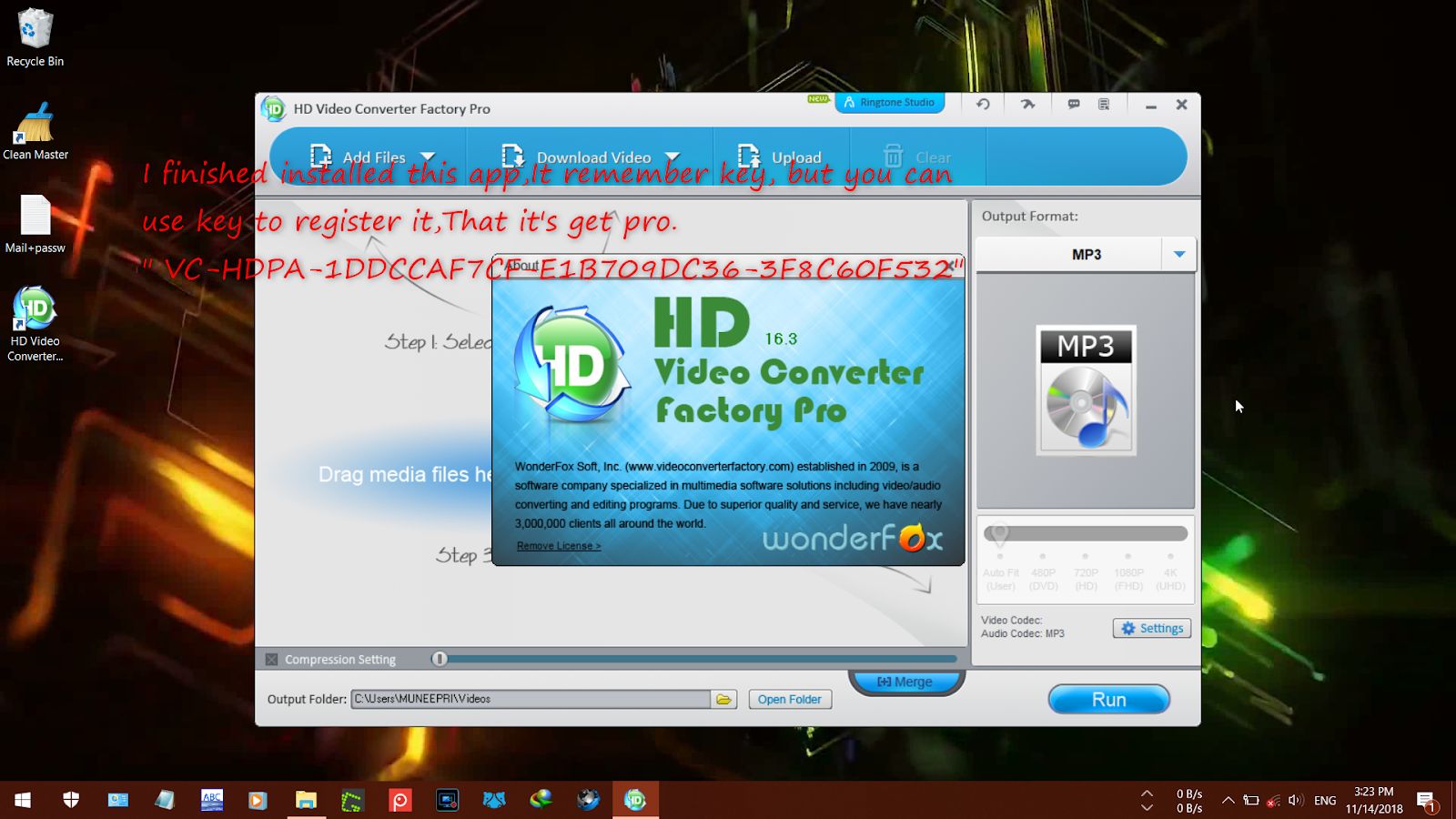Click the network speed meter in taskbar
The height and width of the screenshot is (819, 1456).
point(1189,801)
